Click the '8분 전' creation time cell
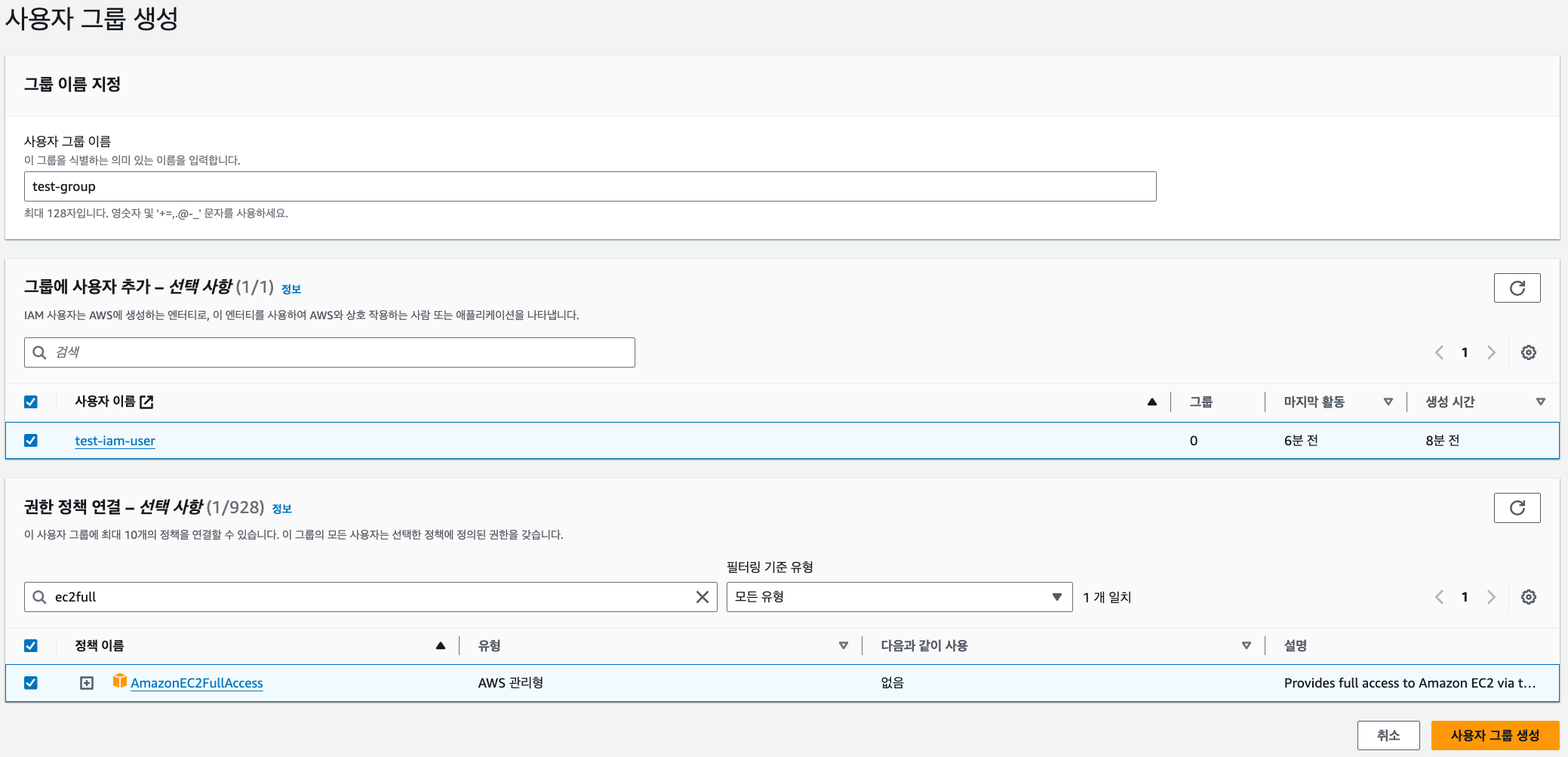The image size is (1568, 757). [x=1443, y=441]
